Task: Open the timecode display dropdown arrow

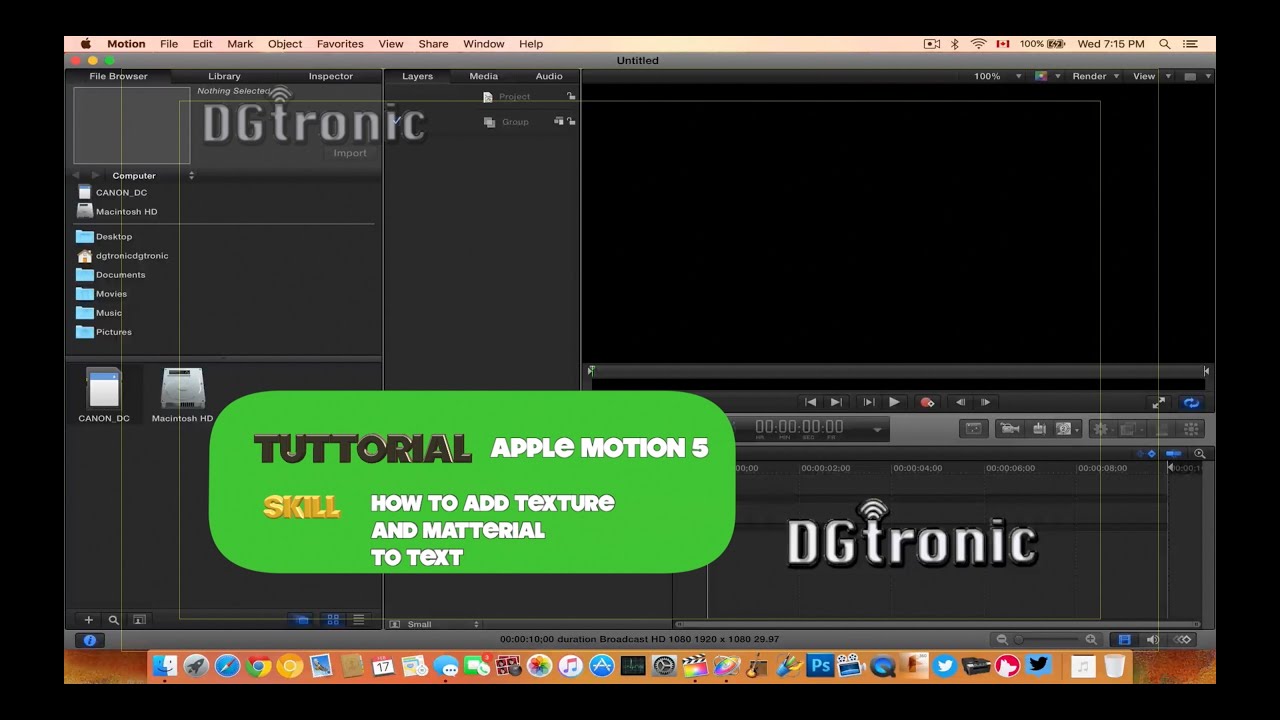Action: tap(877, 429)
